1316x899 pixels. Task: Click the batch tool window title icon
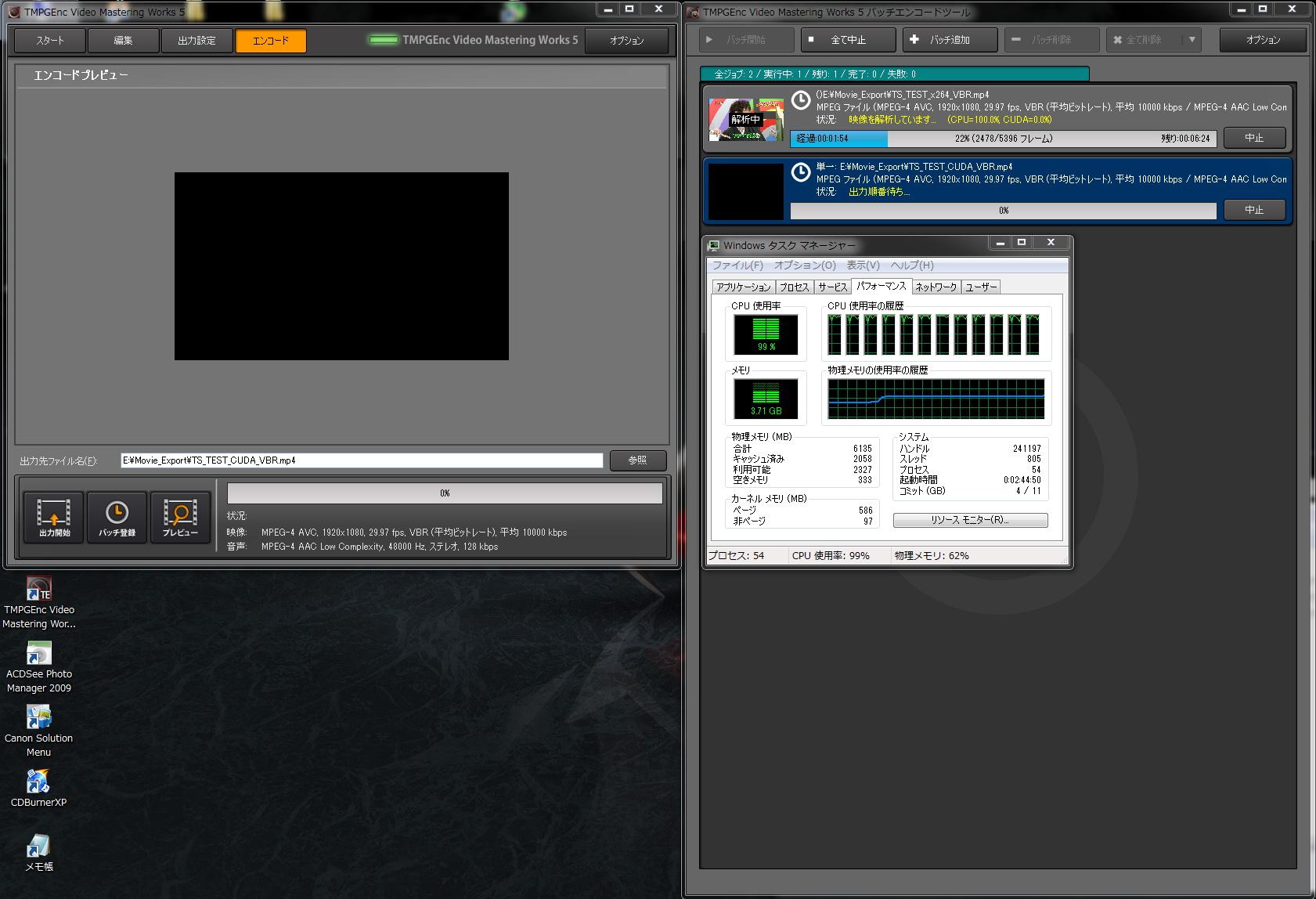tap(693, 12)
